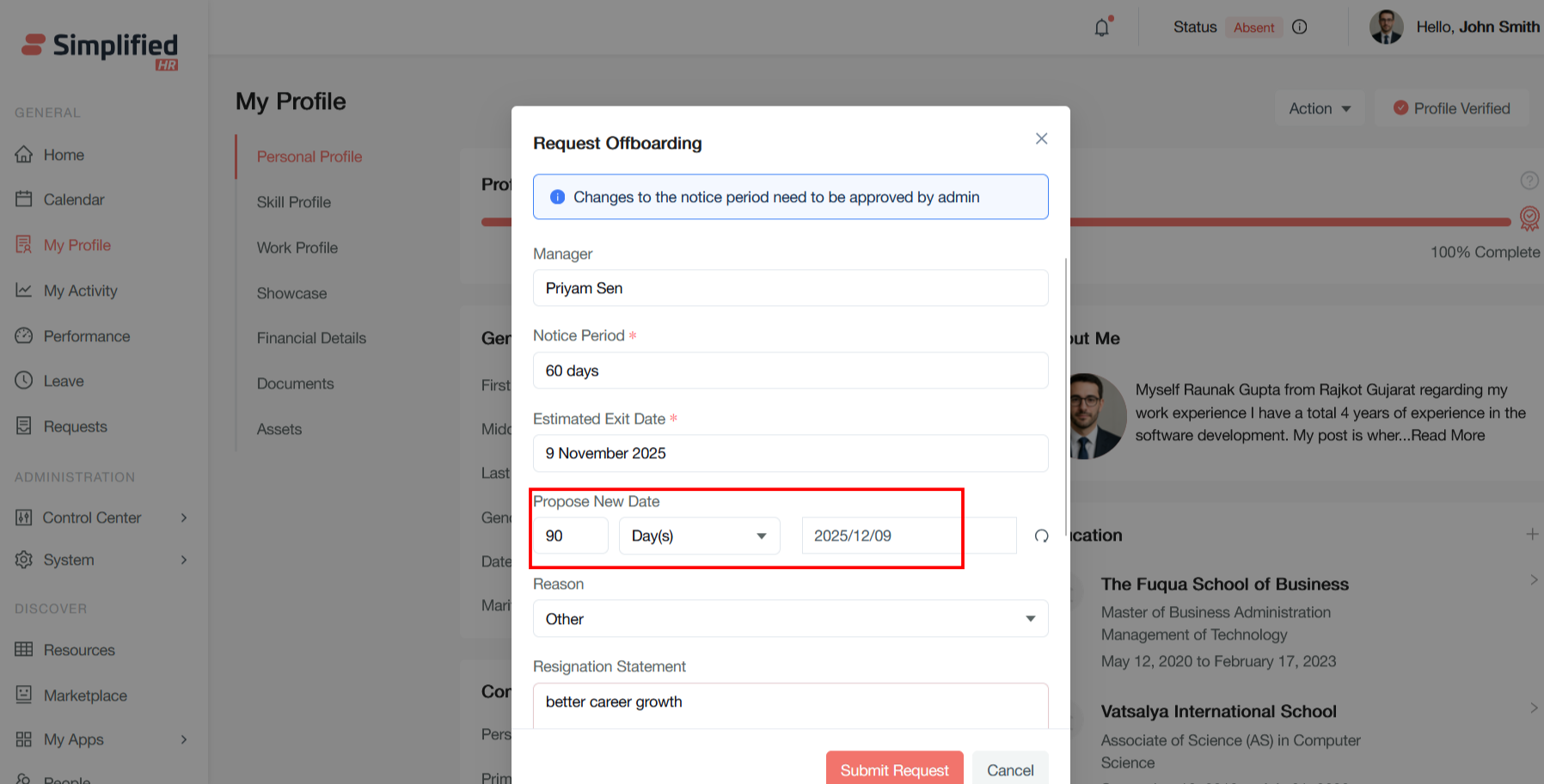The width and height of the screenshot is (1544, 784).
Task: Click the Cancel button
Action: (x=1009, y=770)
